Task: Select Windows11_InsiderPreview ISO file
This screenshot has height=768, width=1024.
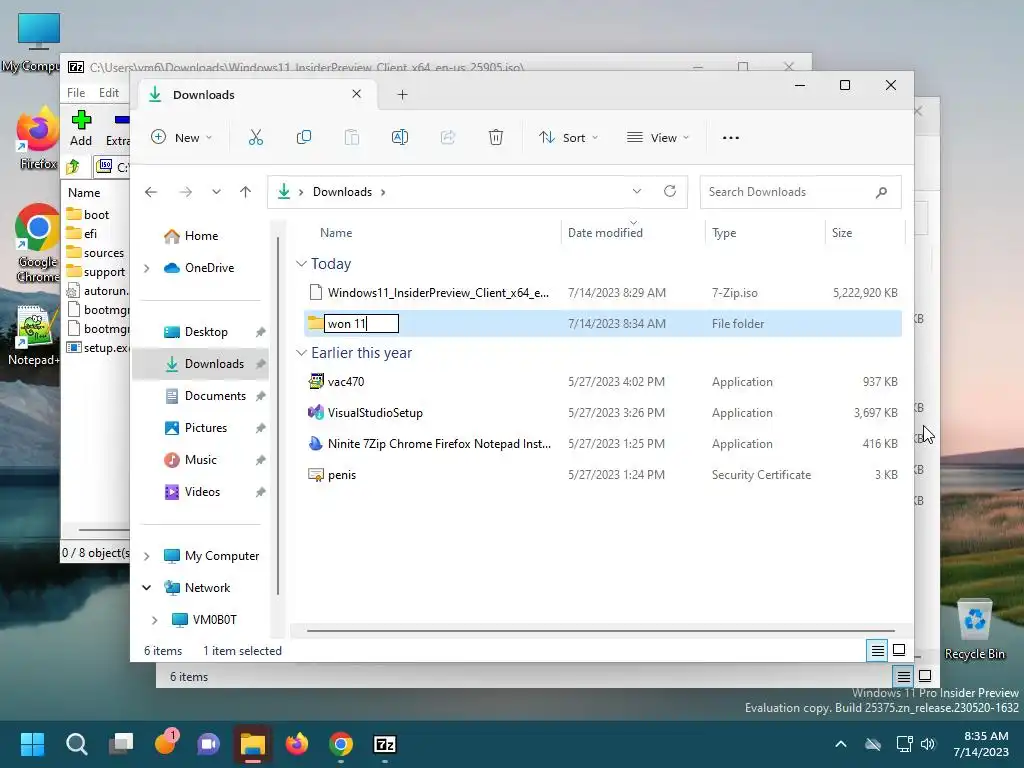Action: click(603, 293)
